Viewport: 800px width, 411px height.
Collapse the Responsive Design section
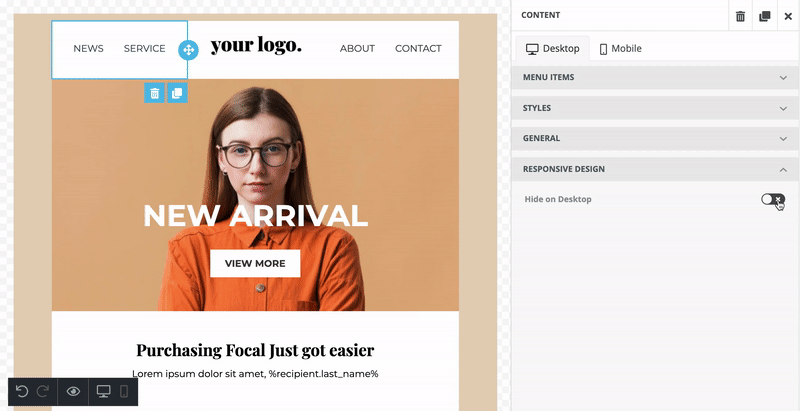click(655, 169)
